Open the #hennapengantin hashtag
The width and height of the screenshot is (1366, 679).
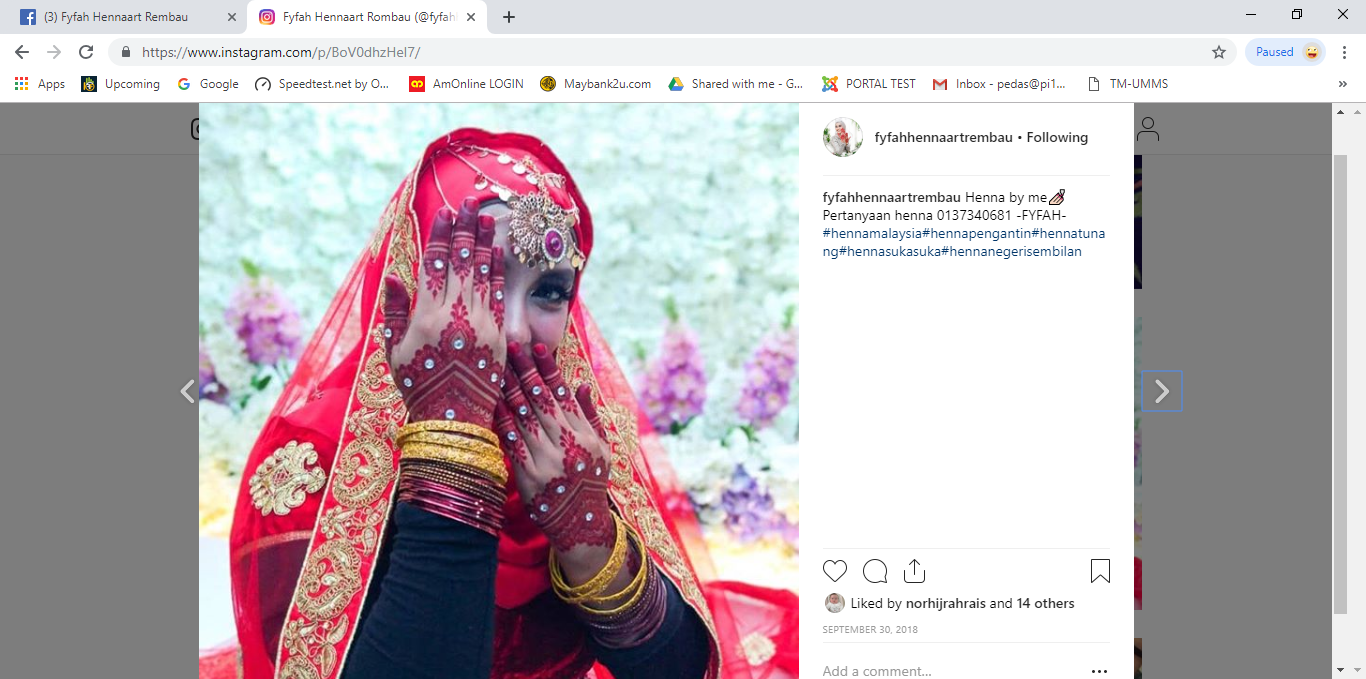coord(976,233)
